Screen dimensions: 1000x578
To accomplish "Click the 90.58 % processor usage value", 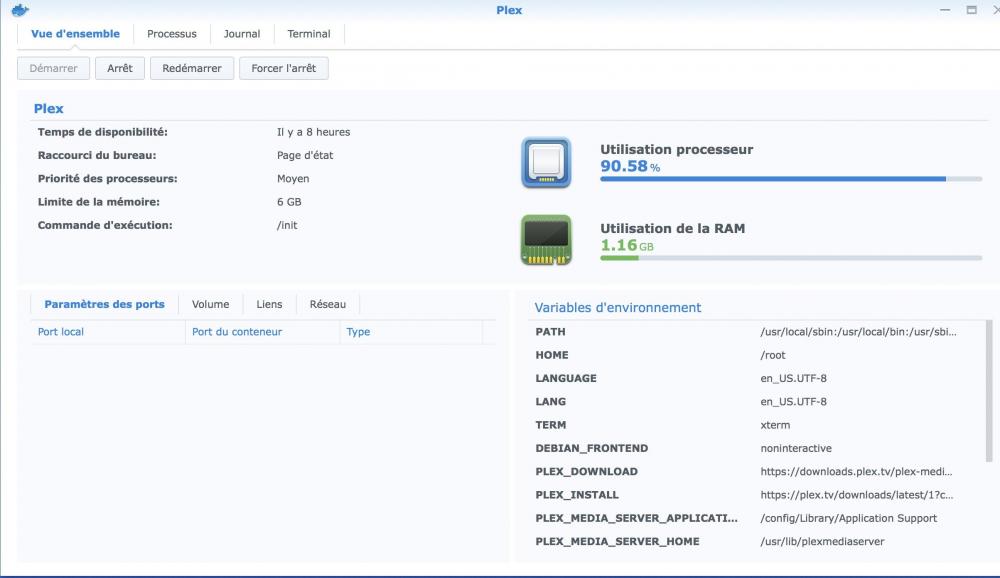I will (x=630, y=167).
